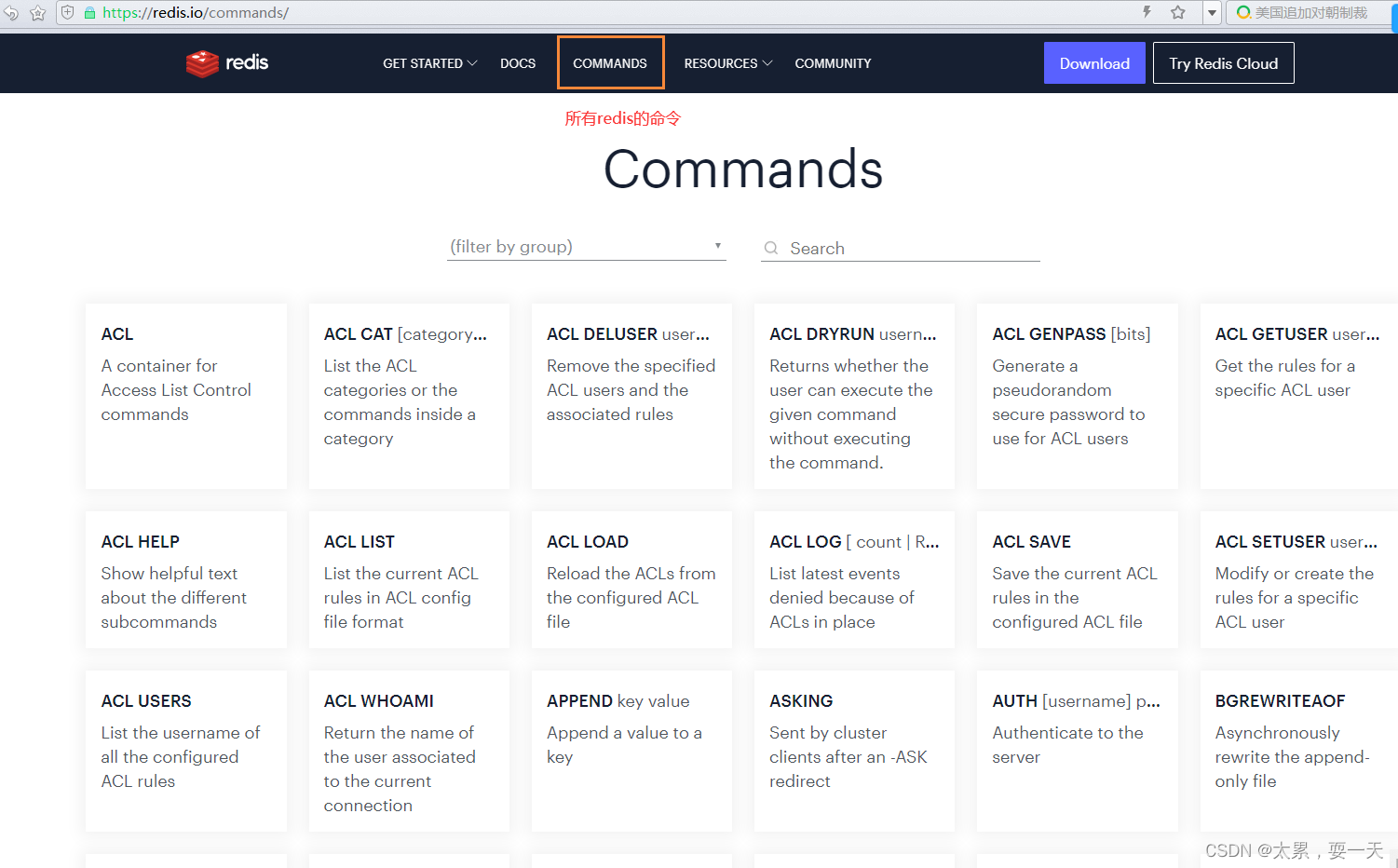Click the magnifier icon in the Search field
Image resolution: width=1398 pixels, height=868 pixels.
[x=771, y=249]
